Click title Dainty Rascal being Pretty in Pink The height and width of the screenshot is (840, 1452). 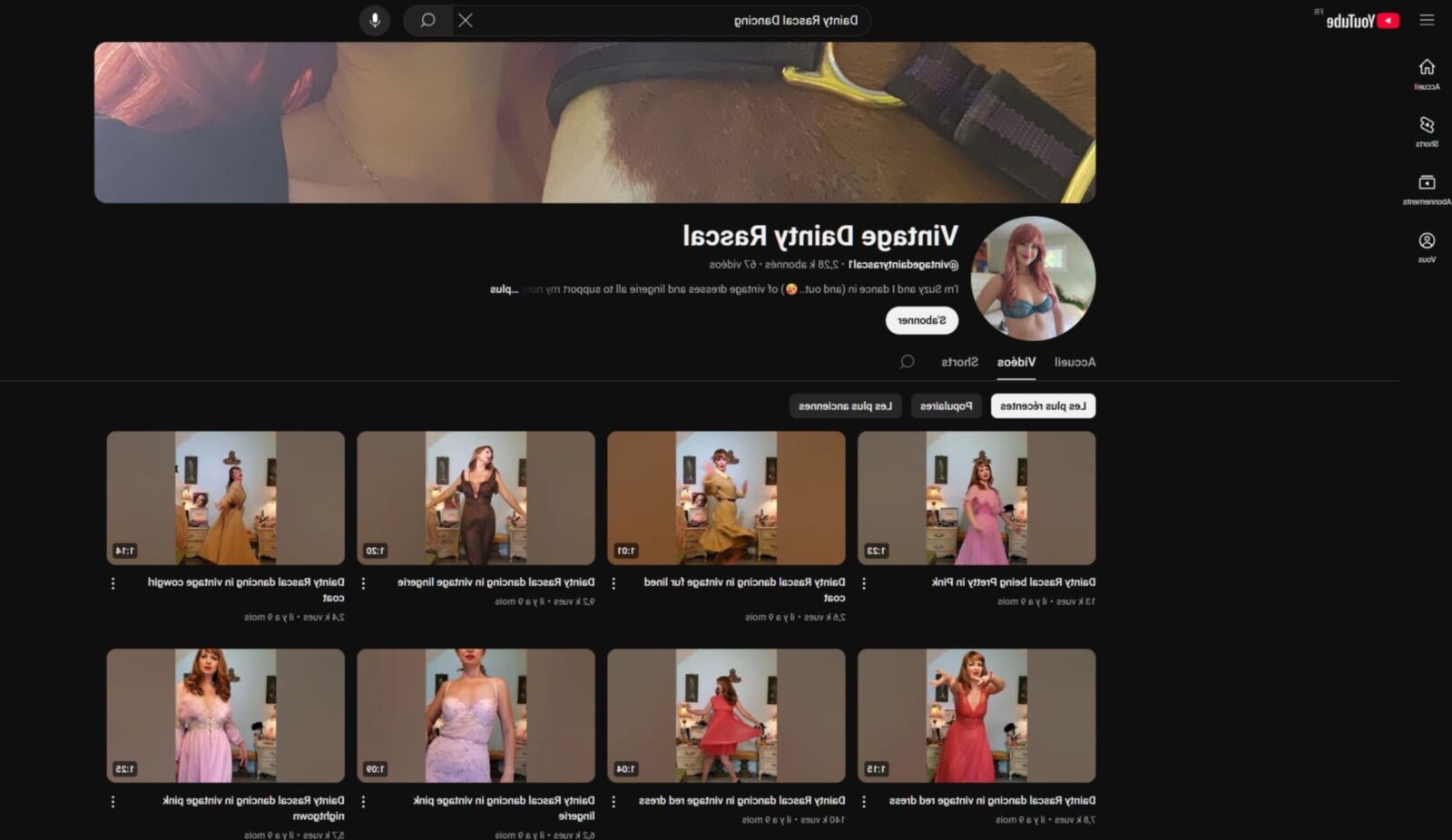[x=1014, y=582]
